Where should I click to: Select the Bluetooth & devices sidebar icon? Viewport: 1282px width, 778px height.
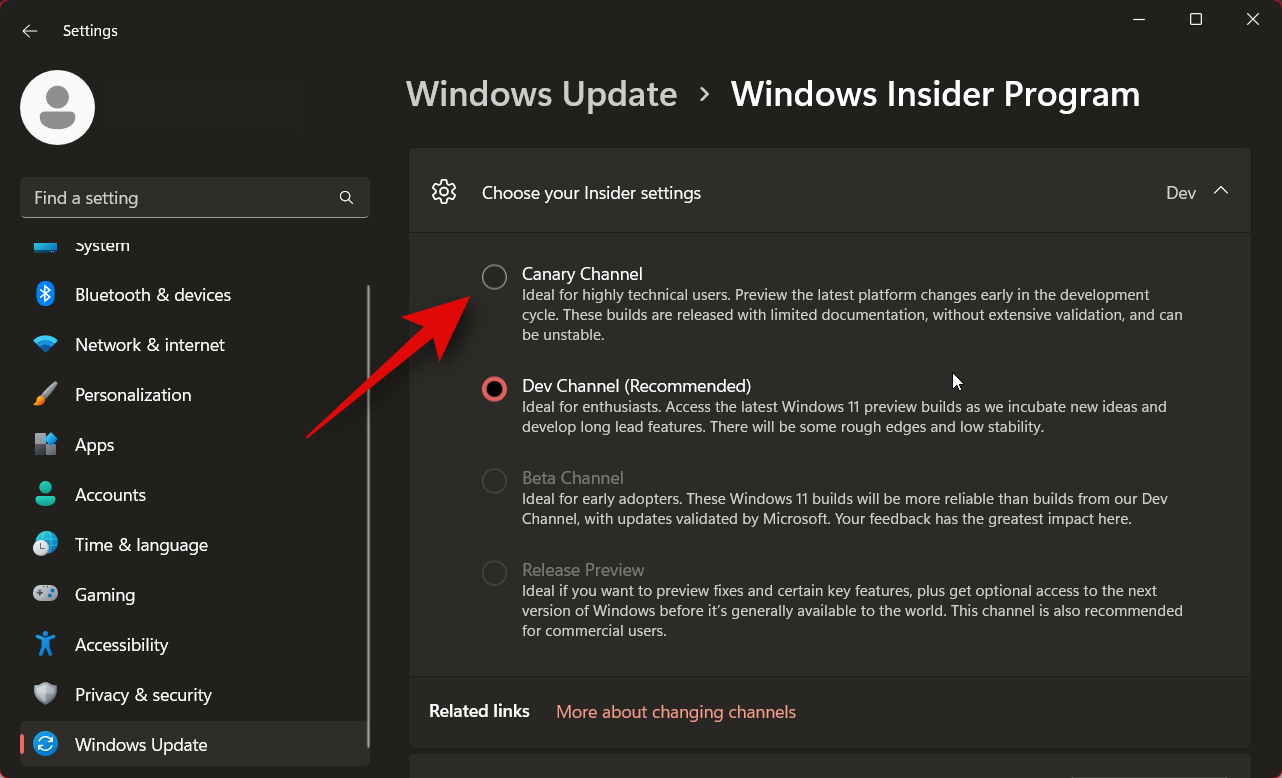point(45,294)
